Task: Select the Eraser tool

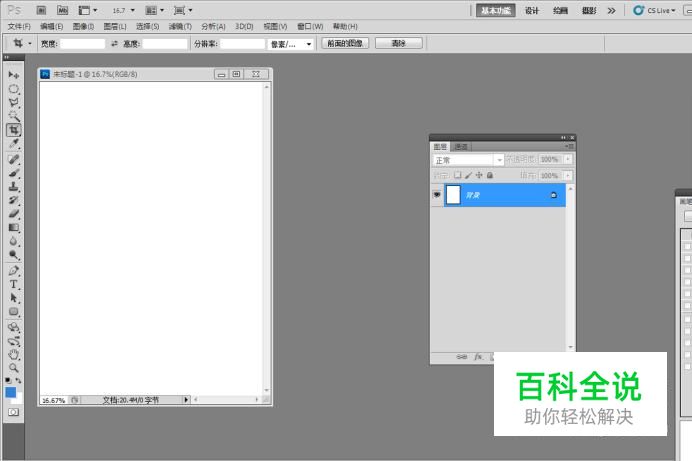Action: tap(14, 214)
